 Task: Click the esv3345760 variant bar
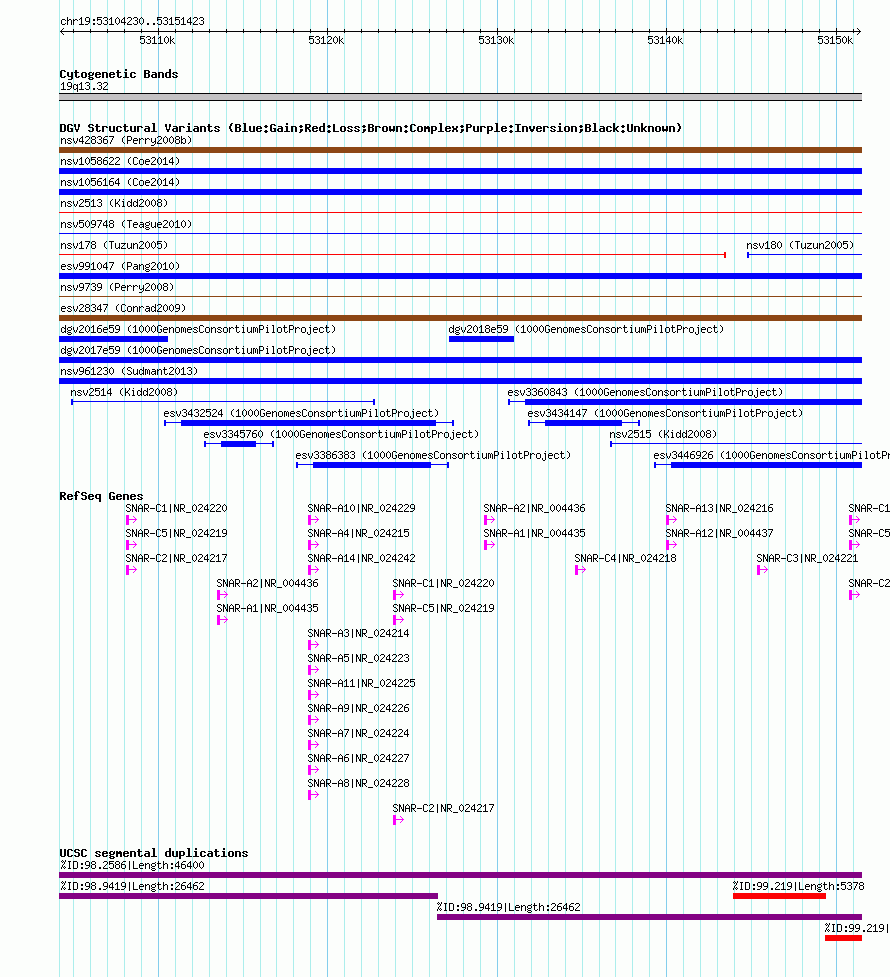pos(239,444)
